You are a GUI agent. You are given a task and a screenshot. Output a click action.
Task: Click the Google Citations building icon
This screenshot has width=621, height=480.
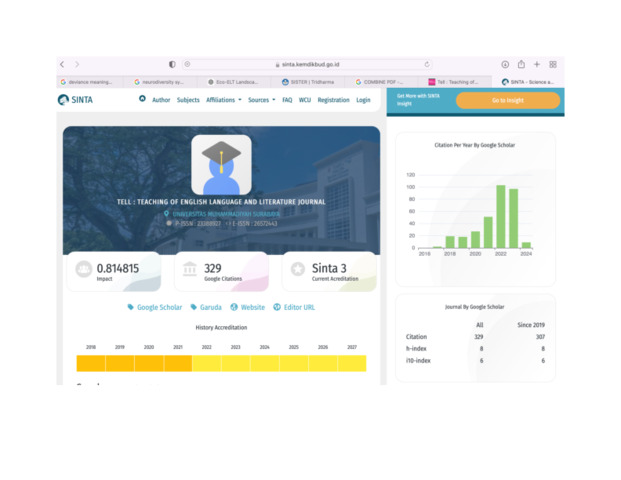coord(190,269)
